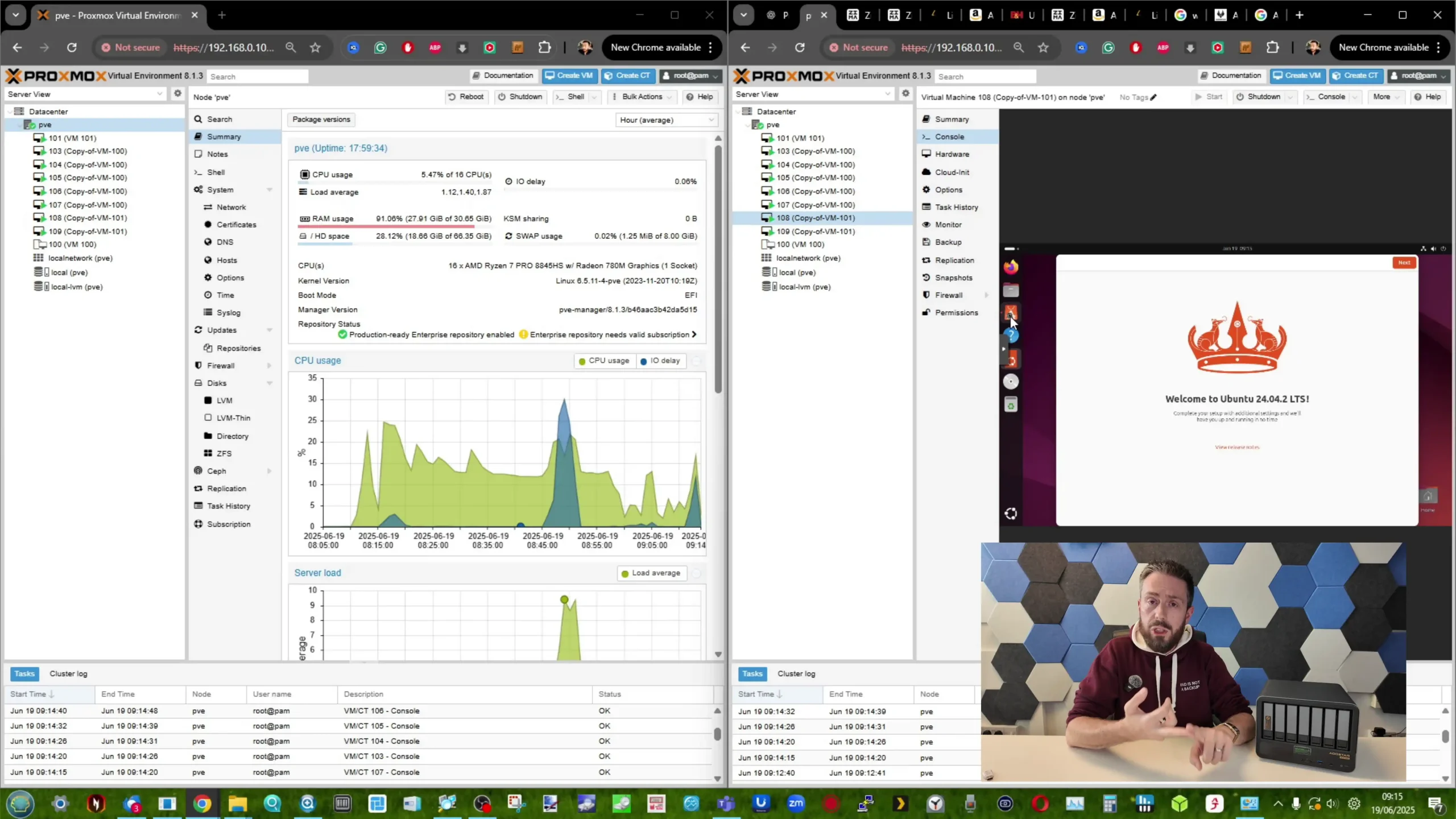Open the Help icon in the Ubuntu VM dock
This screenshot has width=1456, height=819.
(x=1011, y=336)
